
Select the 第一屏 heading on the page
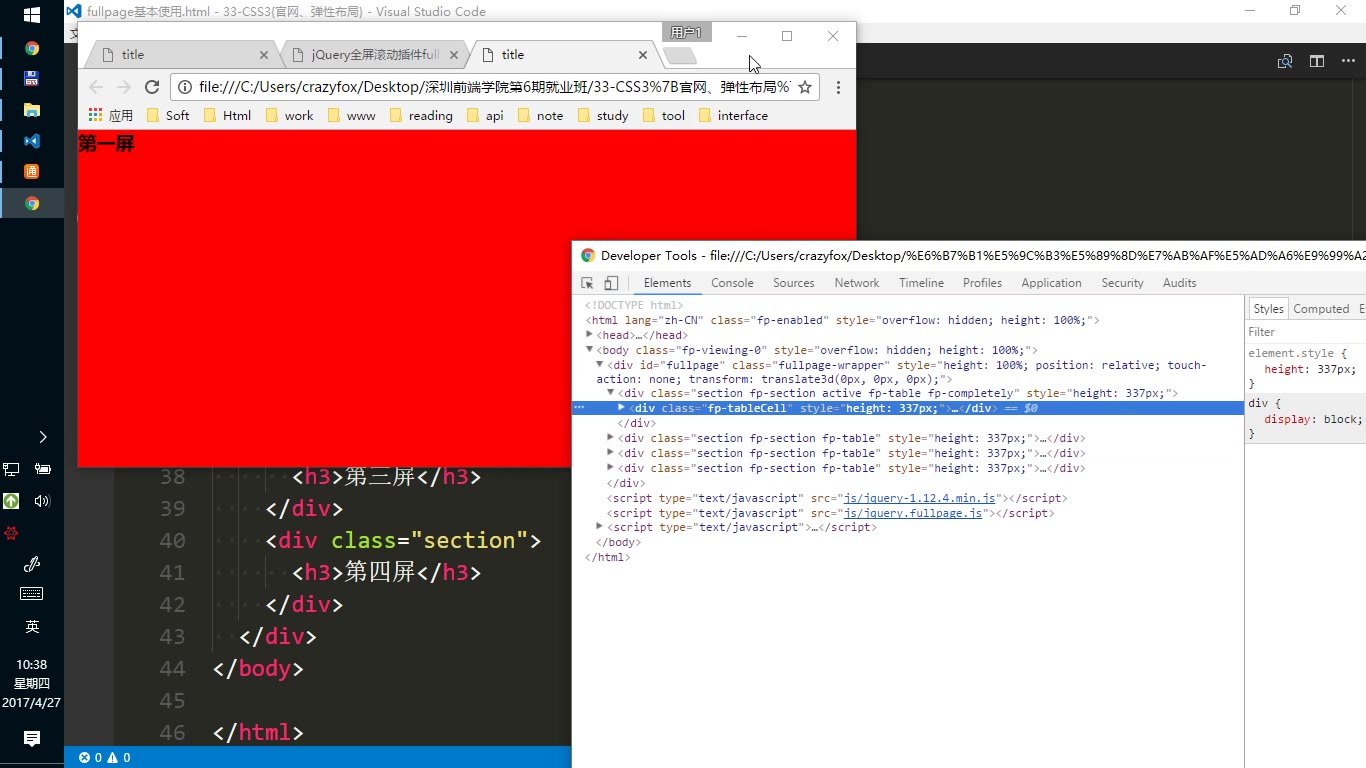106,144
